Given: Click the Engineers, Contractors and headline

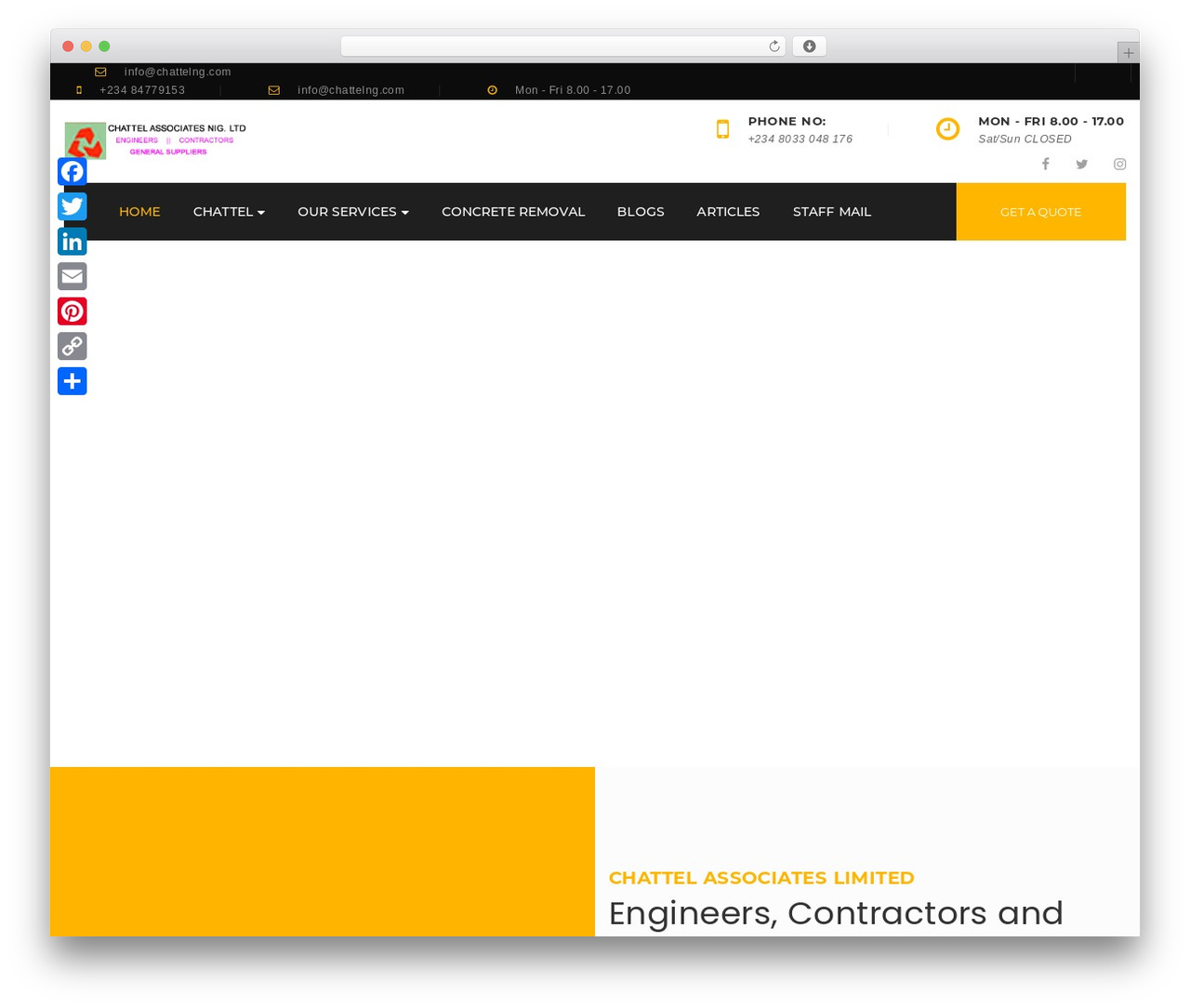Looking at the screenshot, I should (836, 913).
